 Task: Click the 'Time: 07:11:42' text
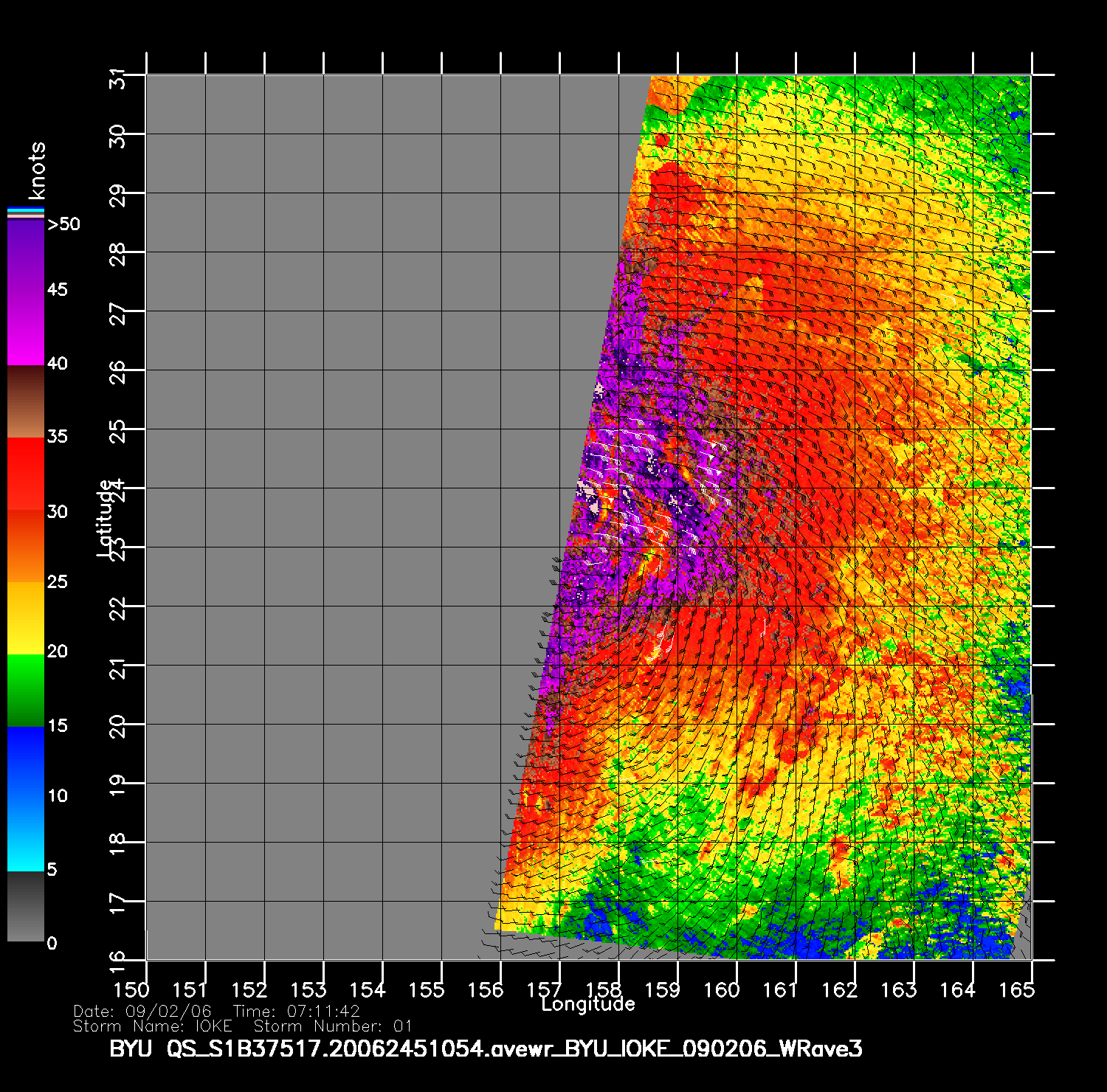pos(296,1012)
